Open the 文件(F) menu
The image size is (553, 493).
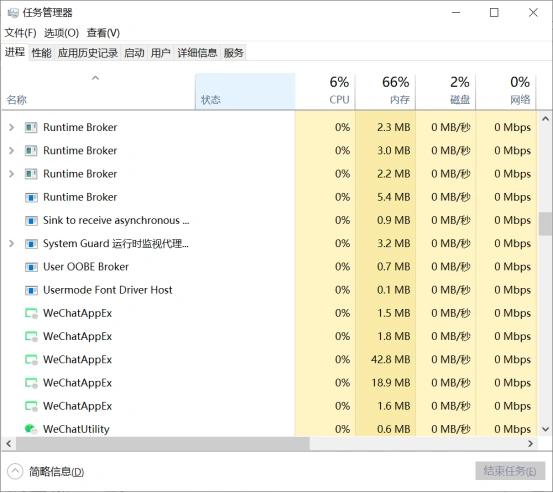click(x=20, y=33)
